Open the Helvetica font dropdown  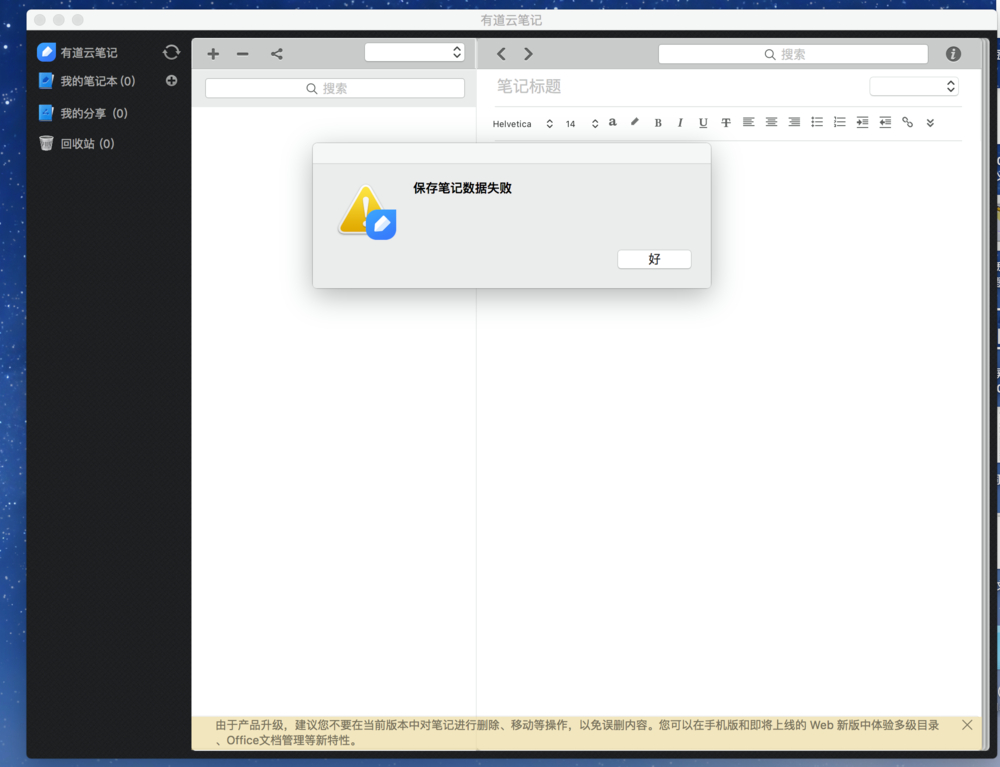click(522, 124)
